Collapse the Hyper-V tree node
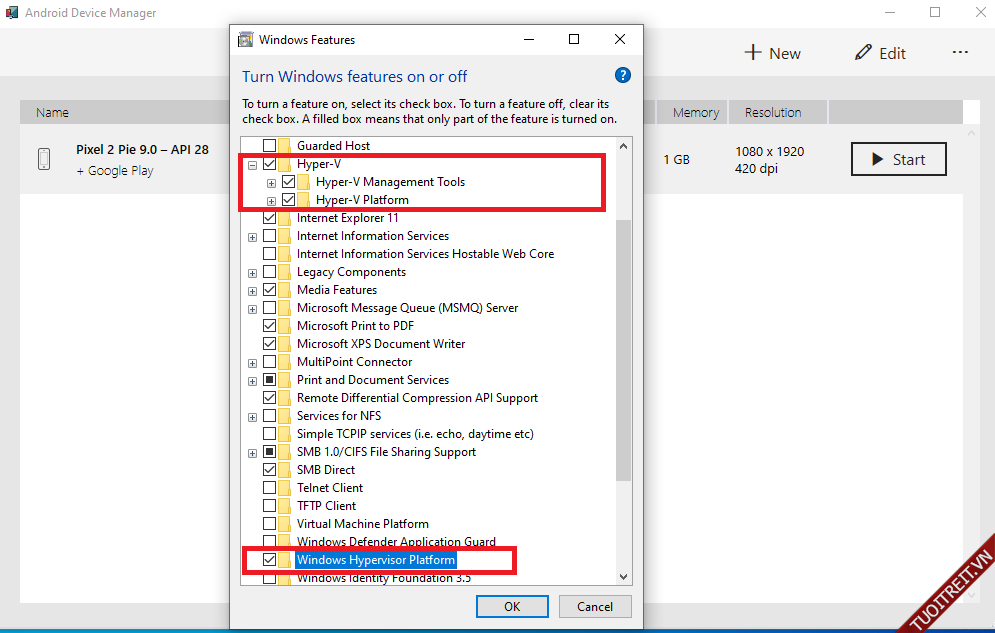This screenshot has height=633, width=995. [x=253, y=164]
